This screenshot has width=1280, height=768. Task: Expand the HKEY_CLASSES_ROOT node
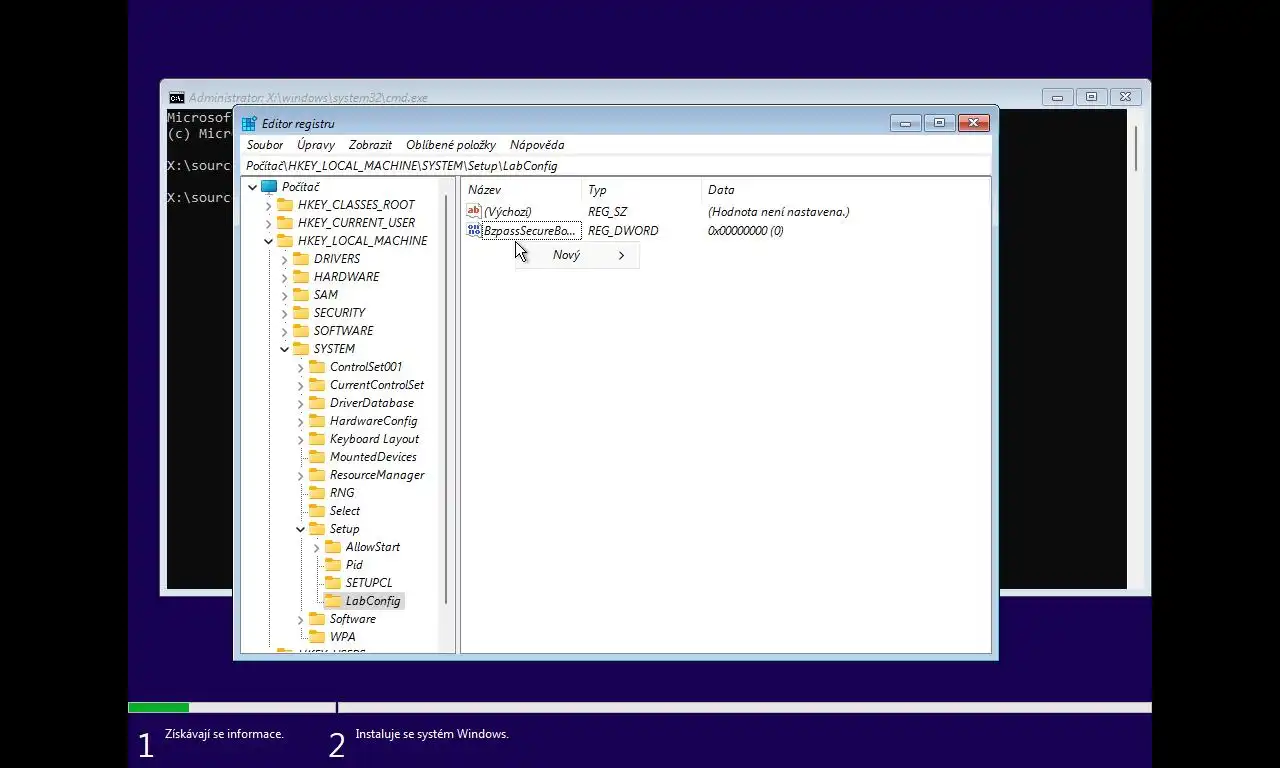click(268, 205)
